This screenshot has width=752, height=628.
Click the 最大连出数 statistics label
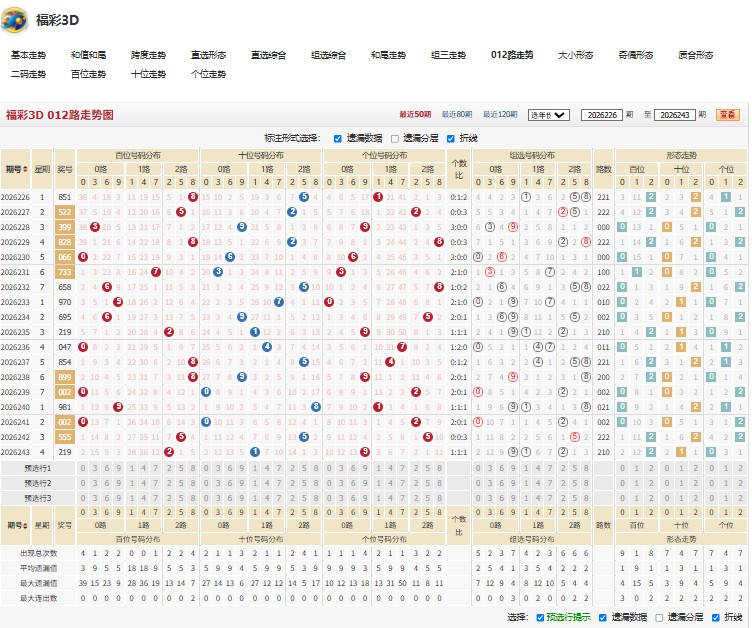[x=38, y=598]
